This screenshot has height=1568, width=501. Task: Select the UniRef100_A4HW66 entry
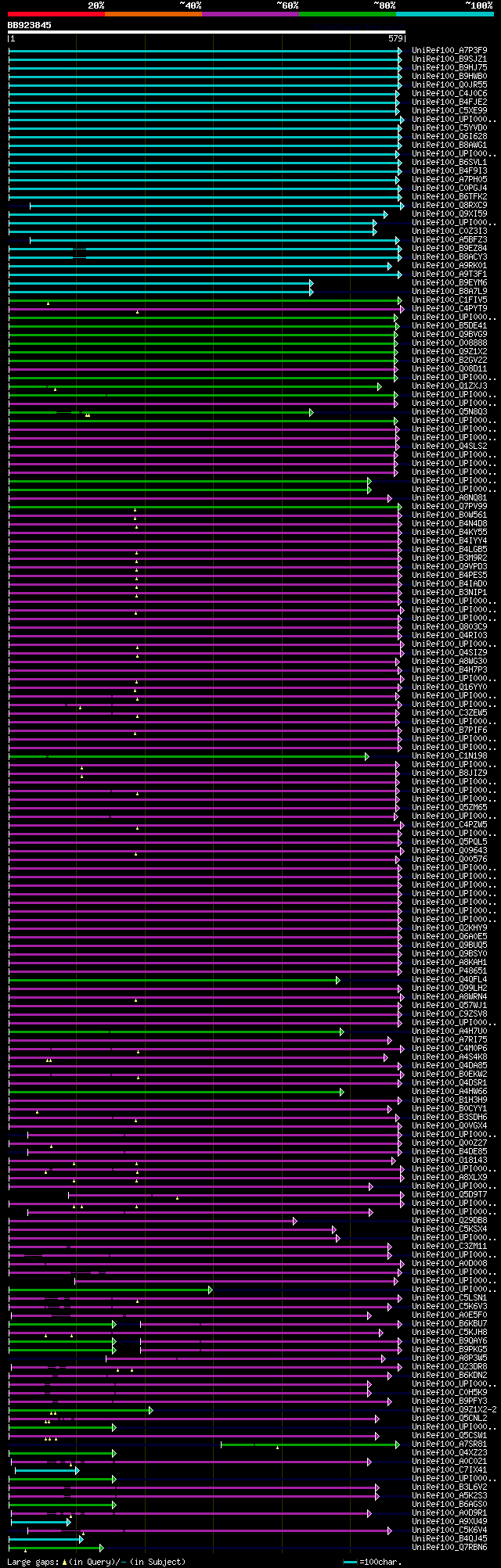449,1091
